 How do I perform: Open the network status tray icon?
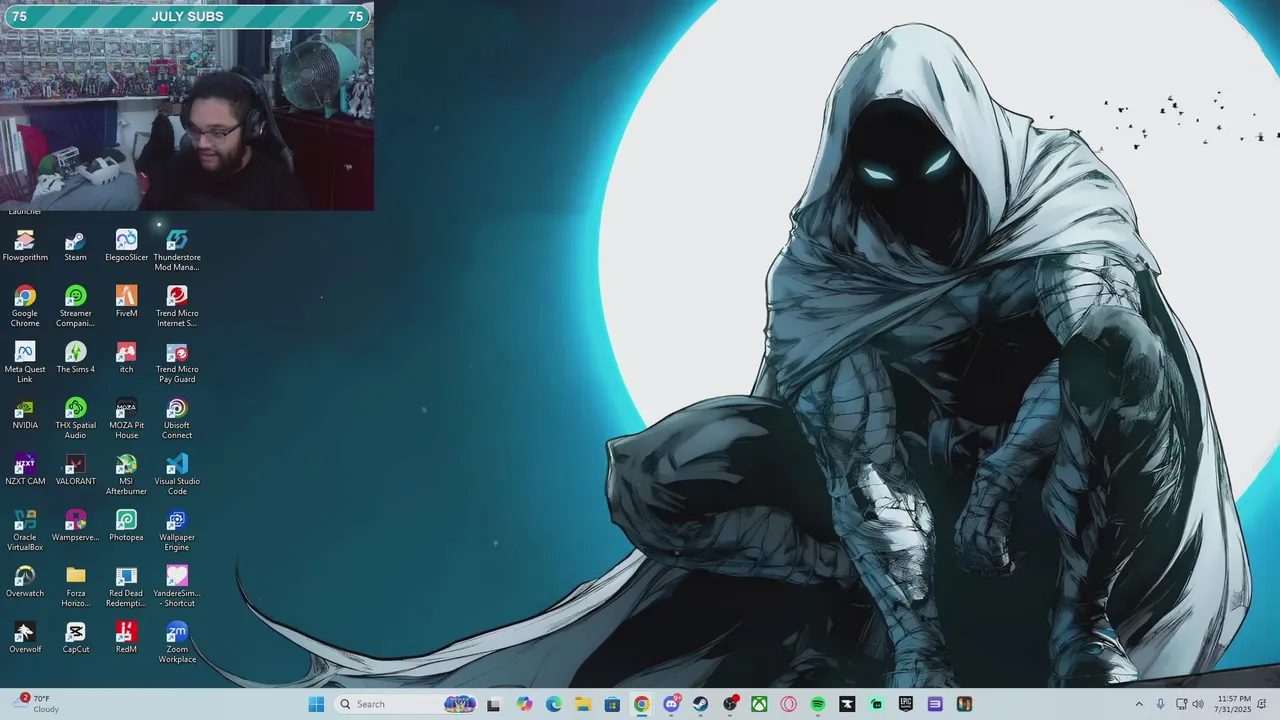tap(1181, 704)
